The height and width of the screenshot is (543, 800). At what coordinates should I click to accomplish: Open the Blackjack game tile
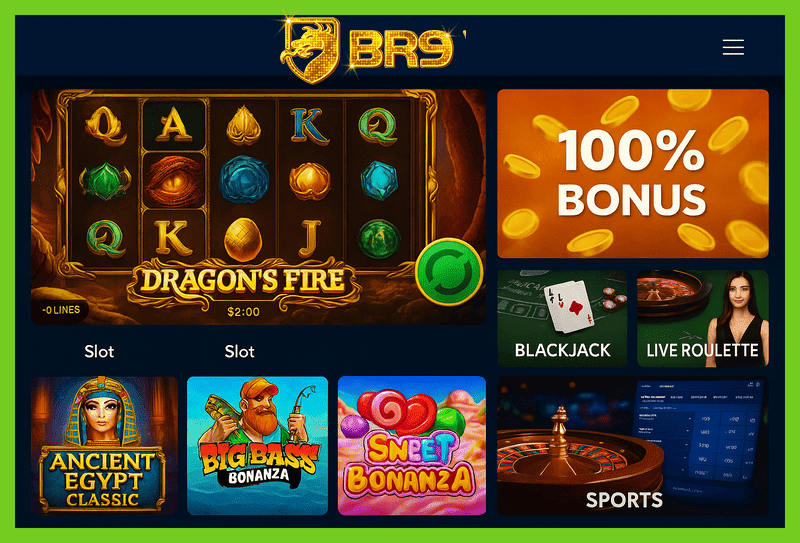[x=562, y=318]
